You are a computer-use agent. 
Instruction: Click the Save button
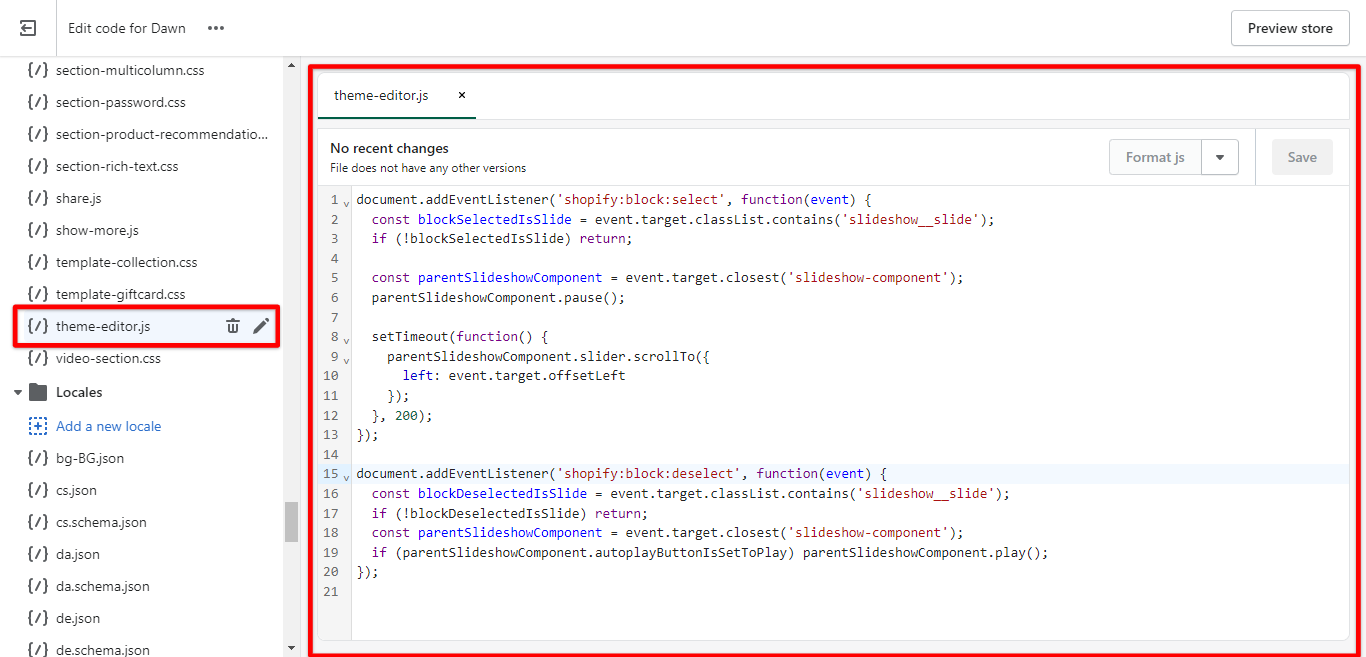tap(1302, 157)
